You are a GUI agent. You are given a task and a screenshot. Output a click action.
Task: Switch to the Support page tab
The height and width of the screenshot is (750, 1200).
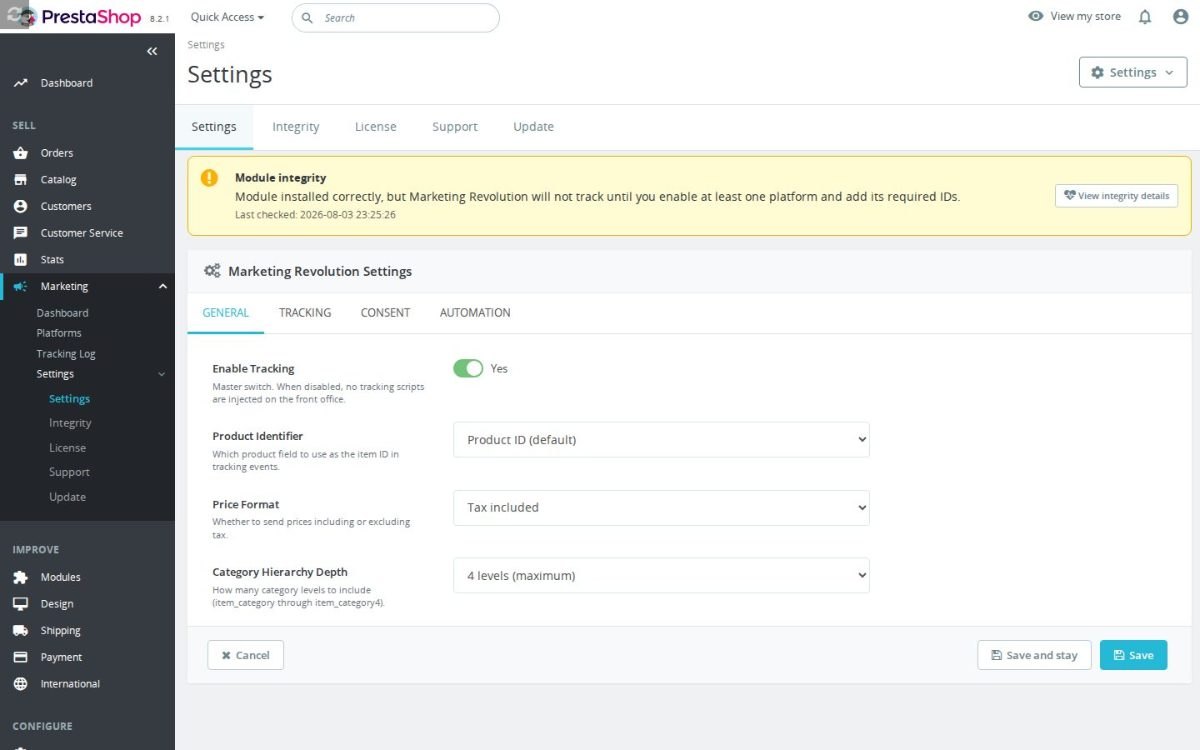(x=455, y=127)
